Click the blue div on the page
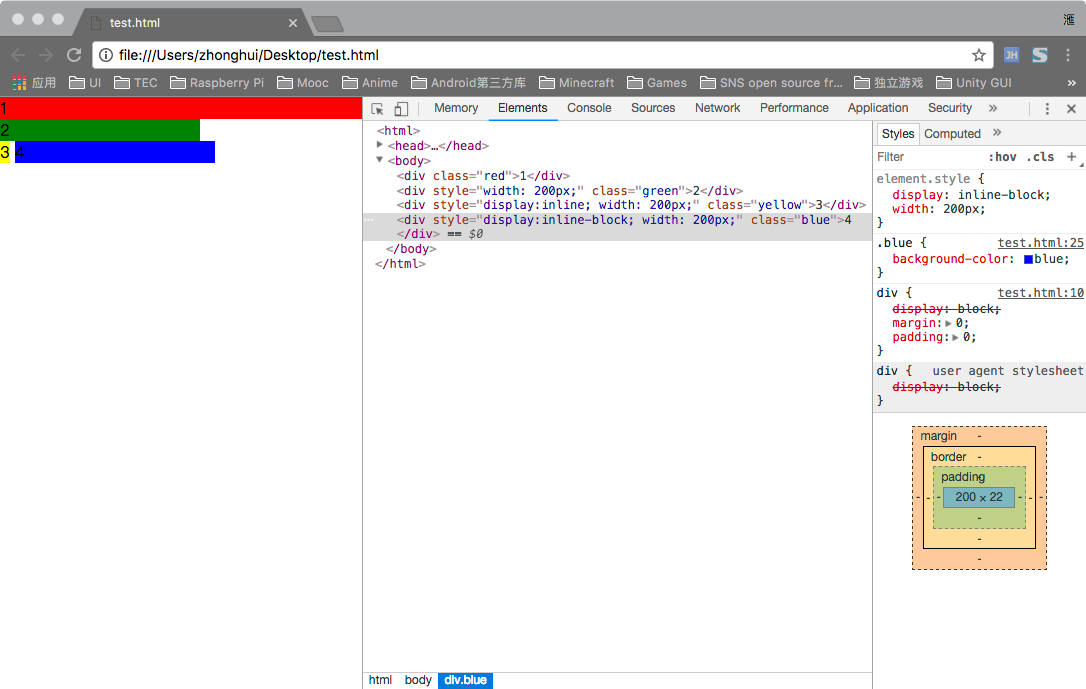Viewport: 1086px width, 689px height. coord(115,152)
